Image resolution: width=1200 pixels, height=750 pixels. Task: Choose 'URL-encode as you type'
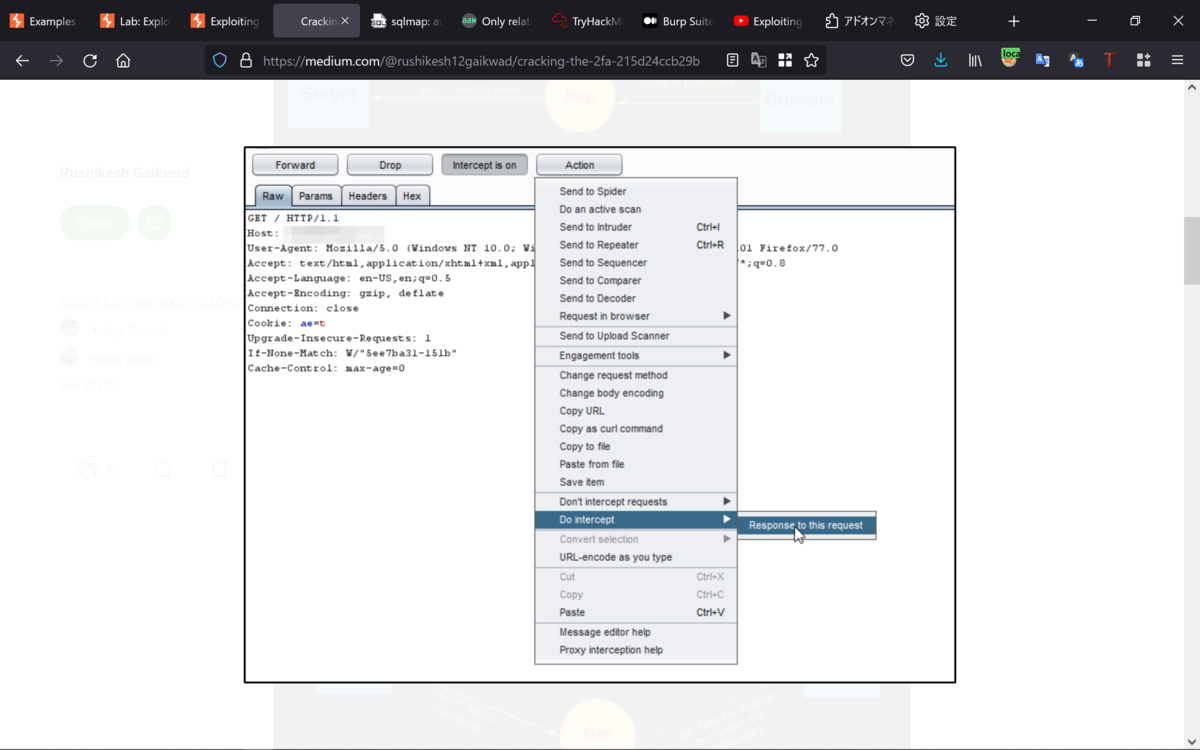point(636,557)
